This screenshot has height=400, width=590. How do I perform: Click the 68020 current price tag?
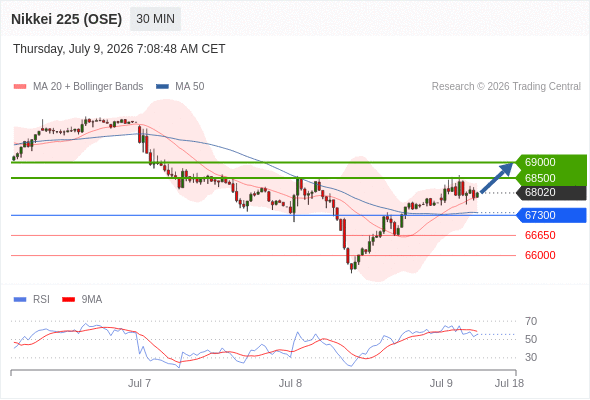coord(551,193)
